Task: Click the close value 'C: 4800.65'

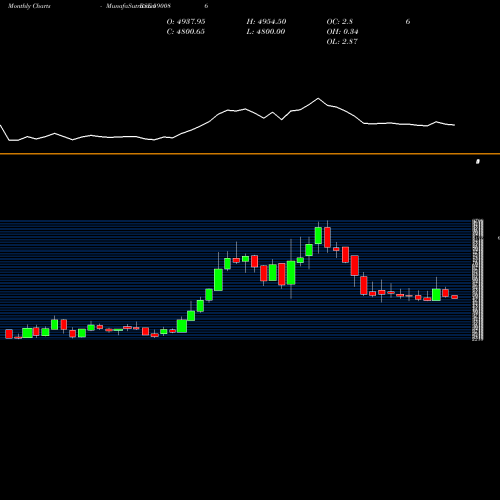Action: click(185, 32)
